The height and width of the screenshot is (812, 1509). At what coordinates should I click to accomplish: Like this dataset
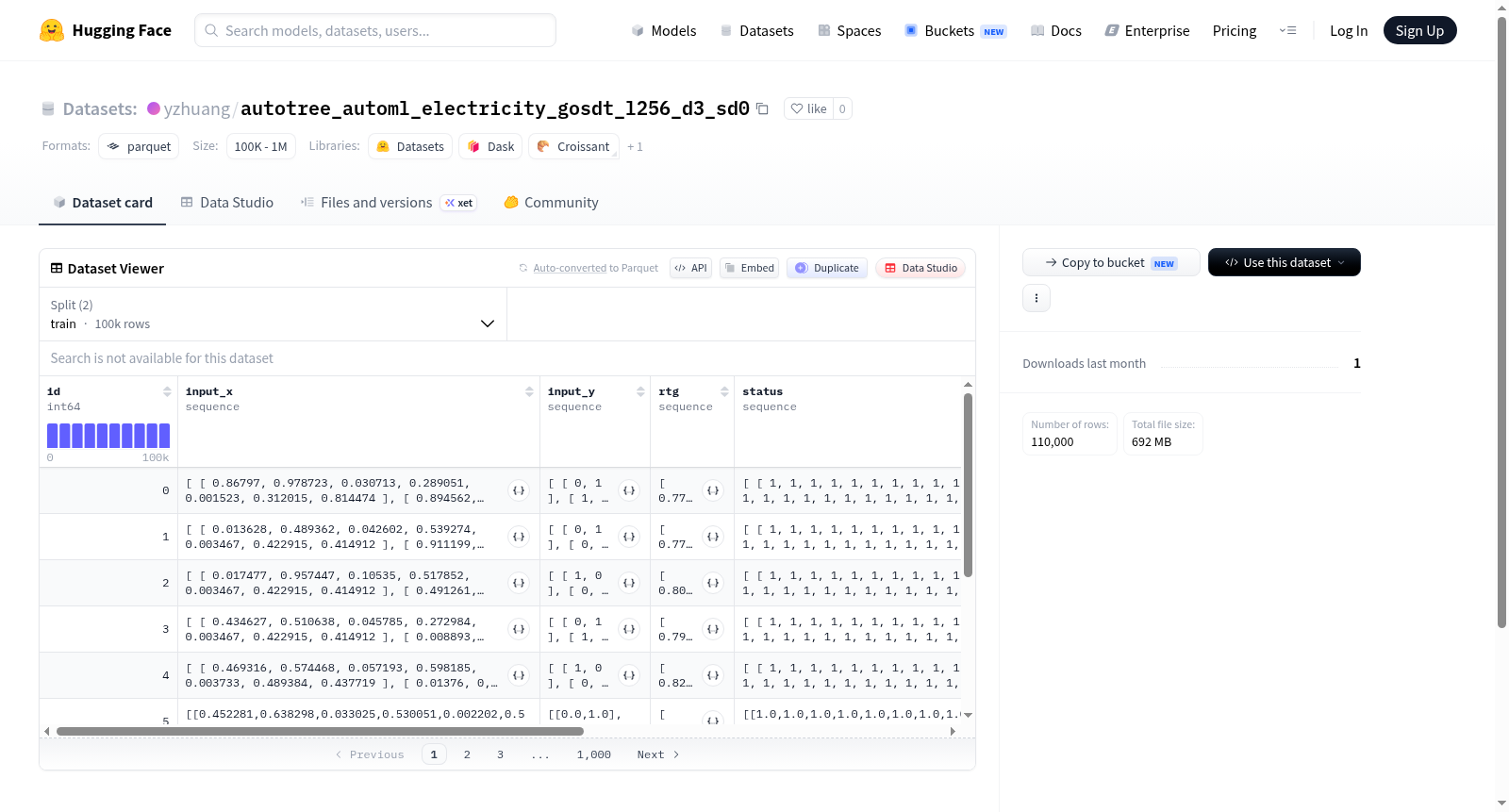pyautogui.click(x=809, y=108)
